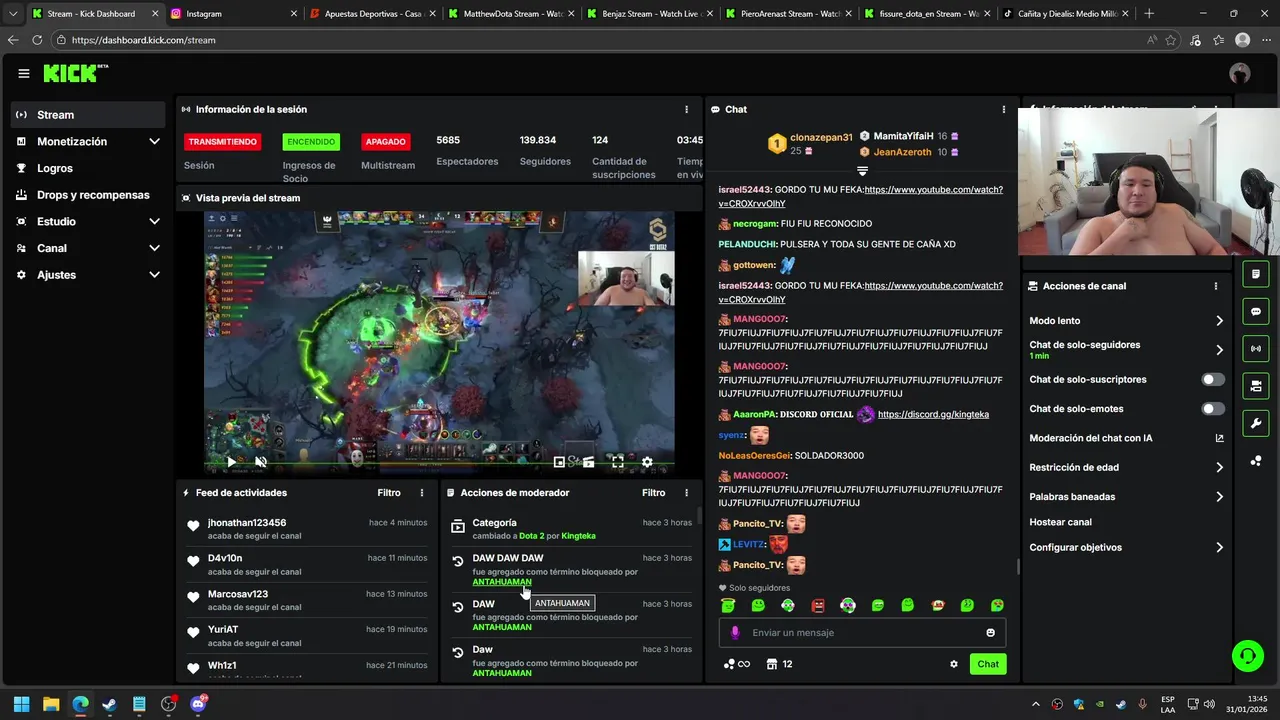This screenshot has height=720, width=1280.
Task: Click the channel points infinity icon
Action: [737, 664]
